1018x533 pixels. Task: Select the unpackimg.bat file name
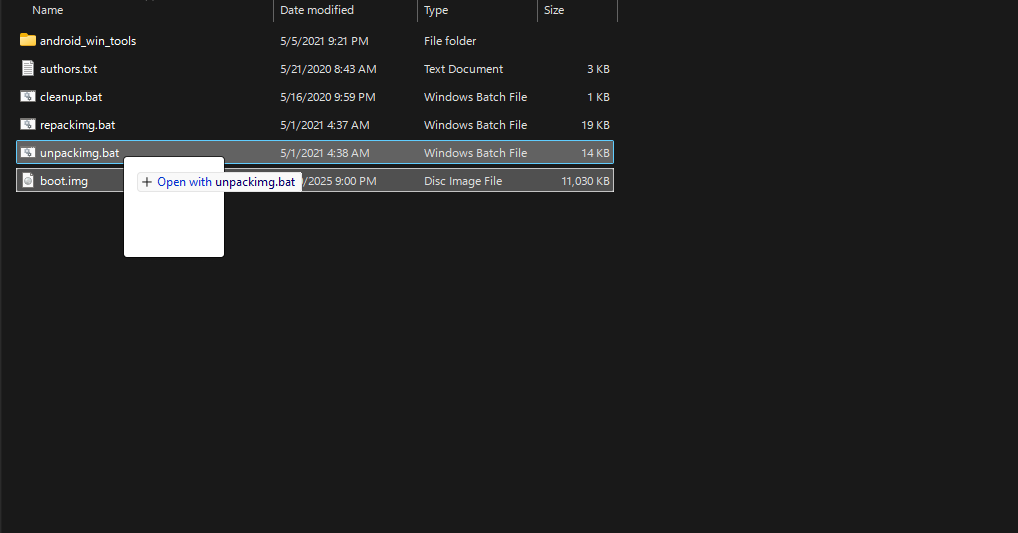click(79, 153)
